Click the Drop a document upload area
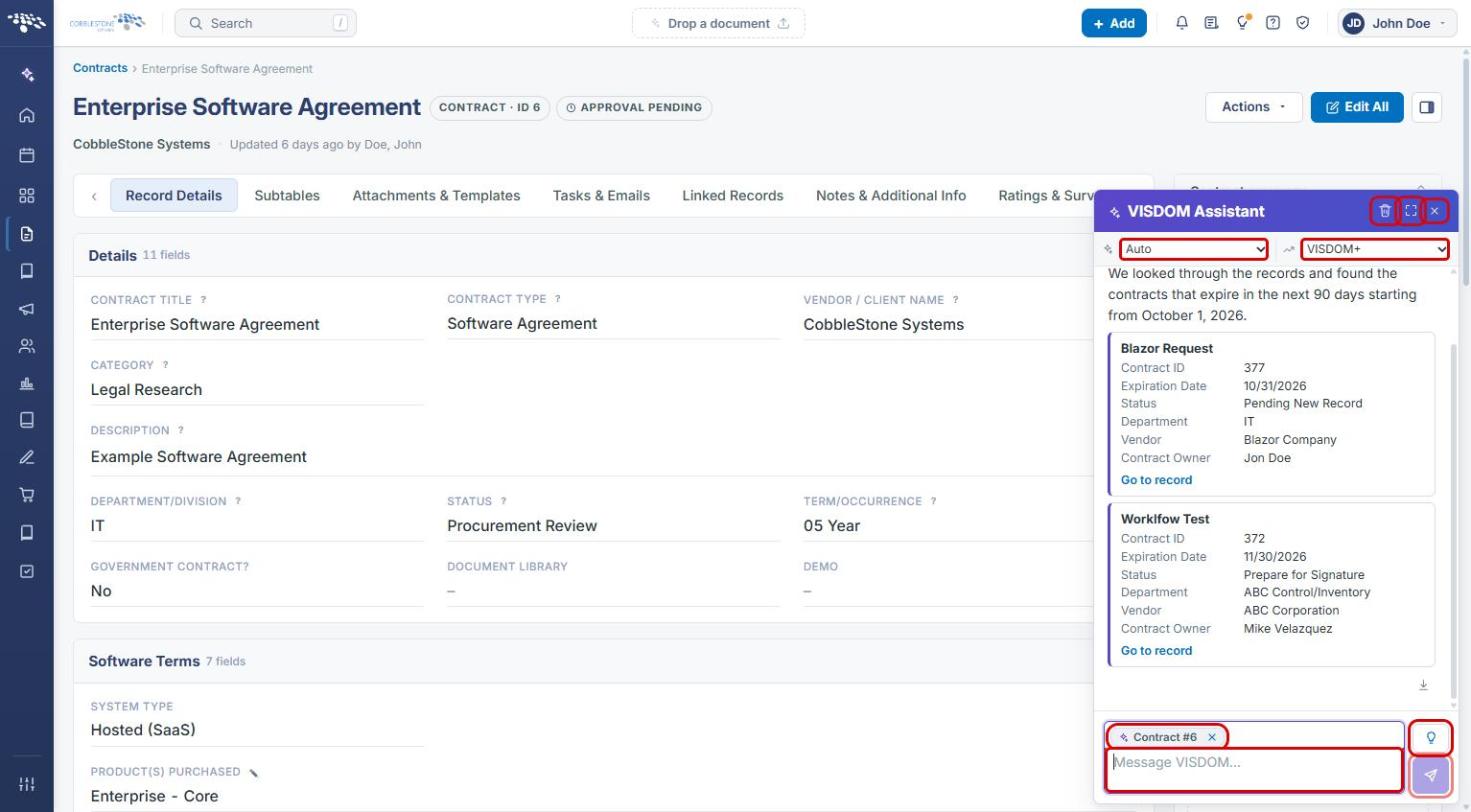 pos(718,23)
